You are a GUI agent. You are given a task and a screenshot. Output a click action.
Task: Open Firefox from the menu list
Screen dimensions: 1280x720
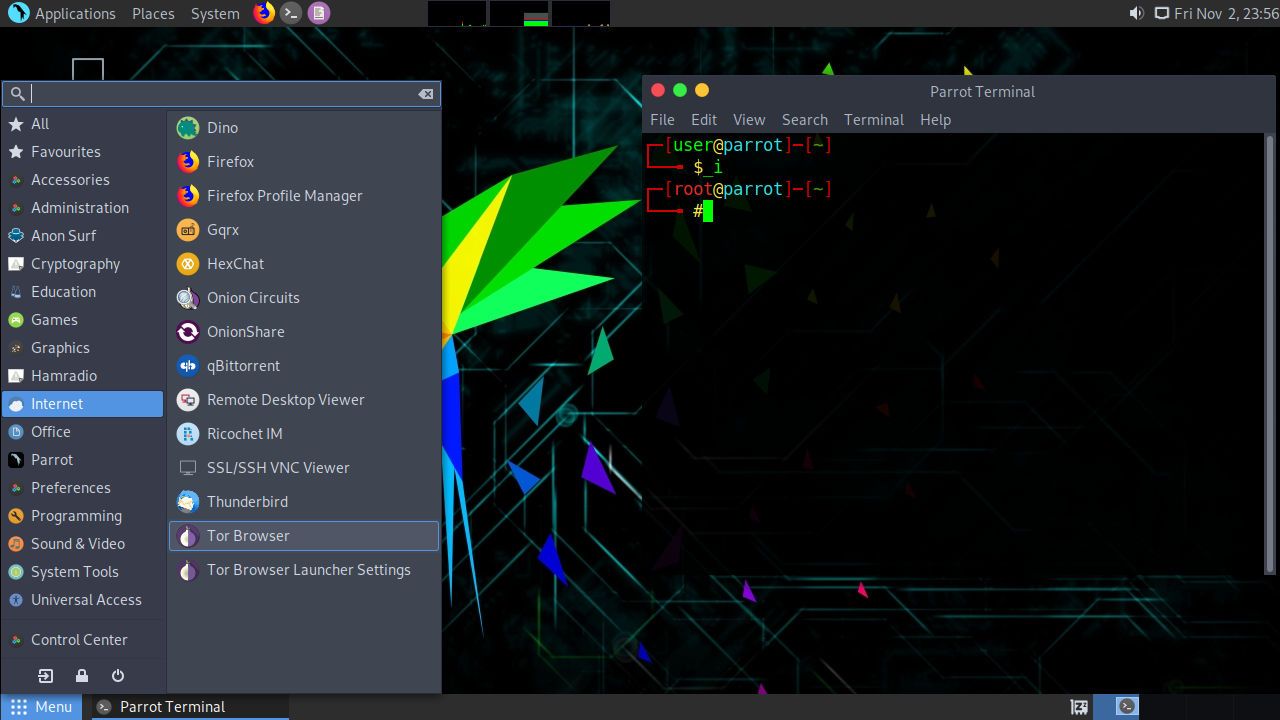(304, 161)
